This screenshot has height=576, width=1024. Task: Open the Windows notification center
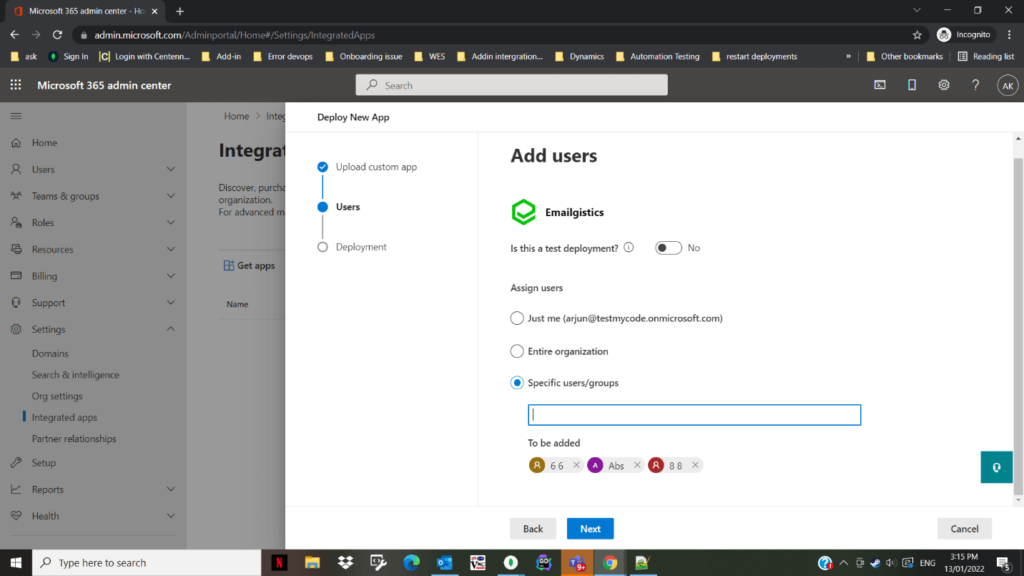pyautogui.click(x=1004, y=562)
